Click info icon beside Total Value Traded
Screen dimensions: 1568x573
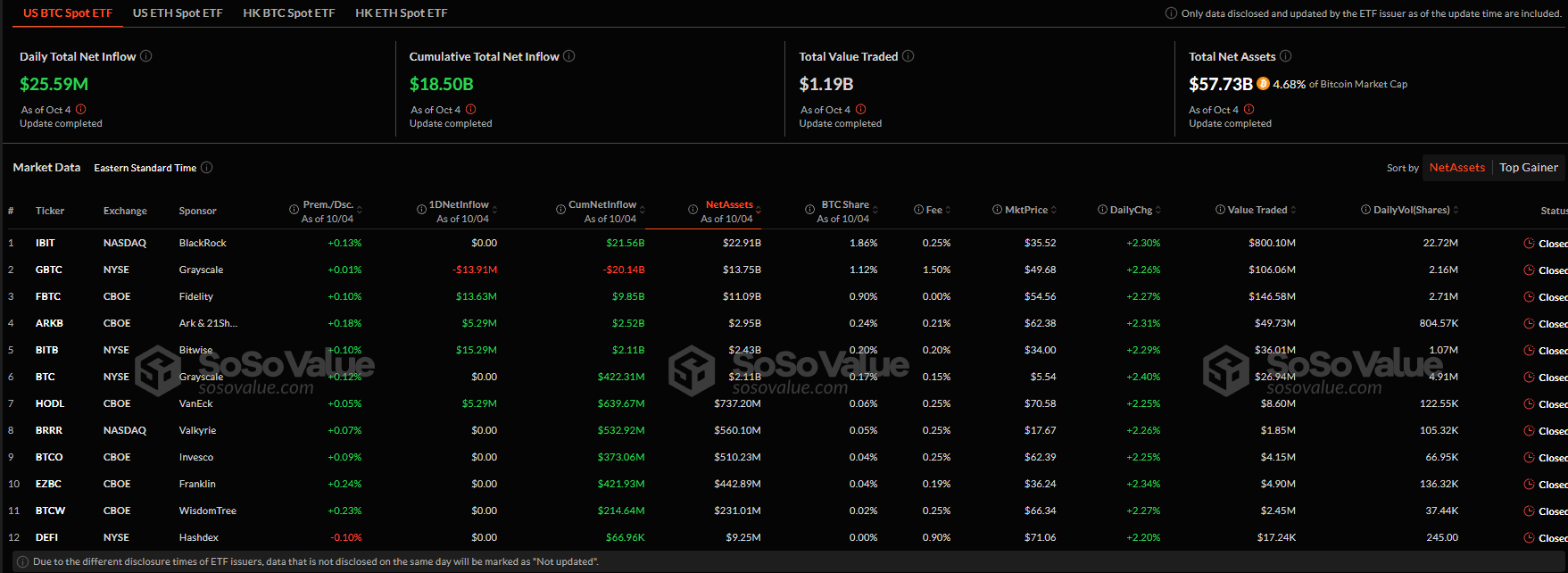point(908,56)
